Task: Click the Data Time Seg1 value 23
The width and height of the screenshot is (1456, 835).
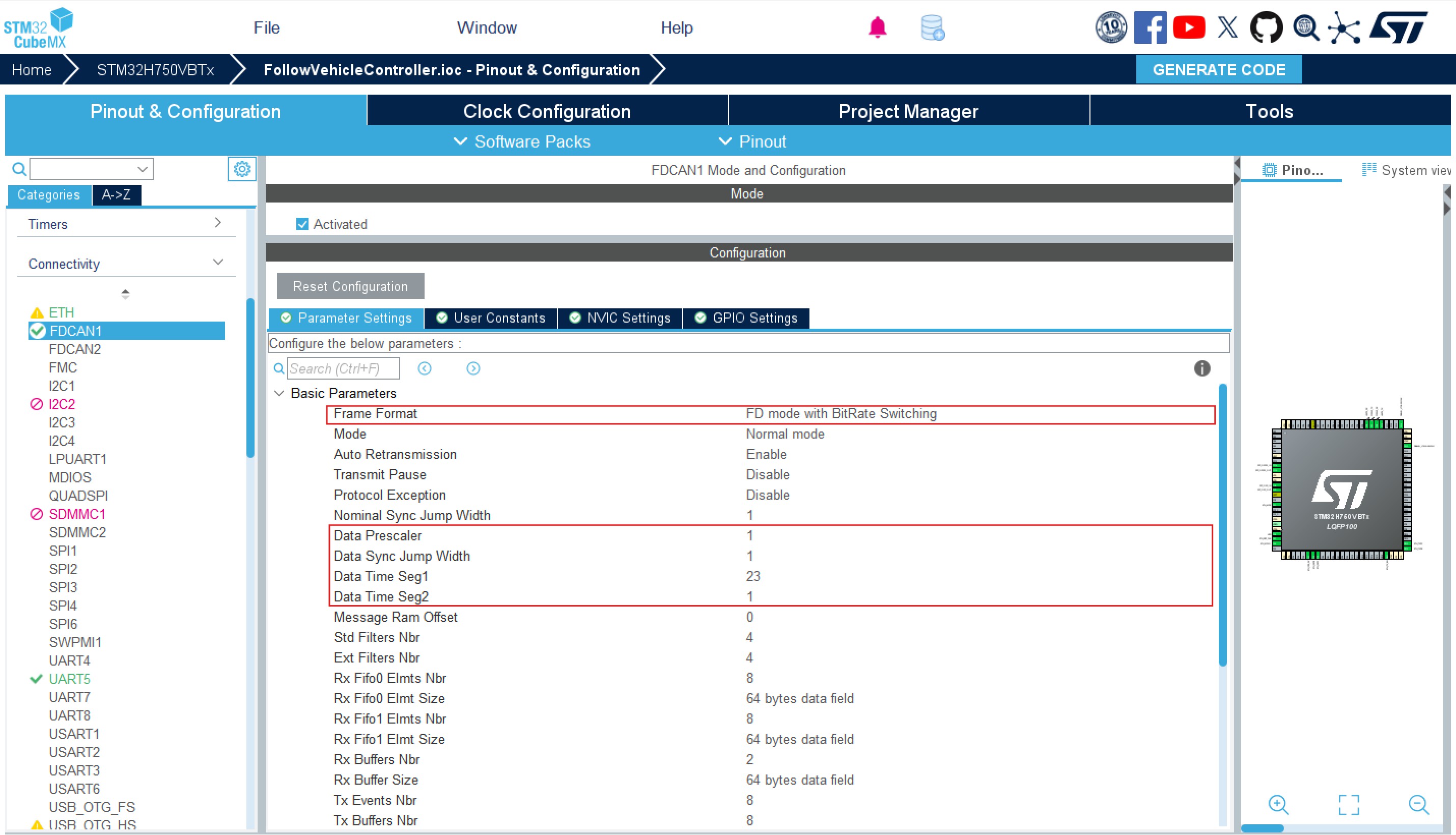Action: 752,576
